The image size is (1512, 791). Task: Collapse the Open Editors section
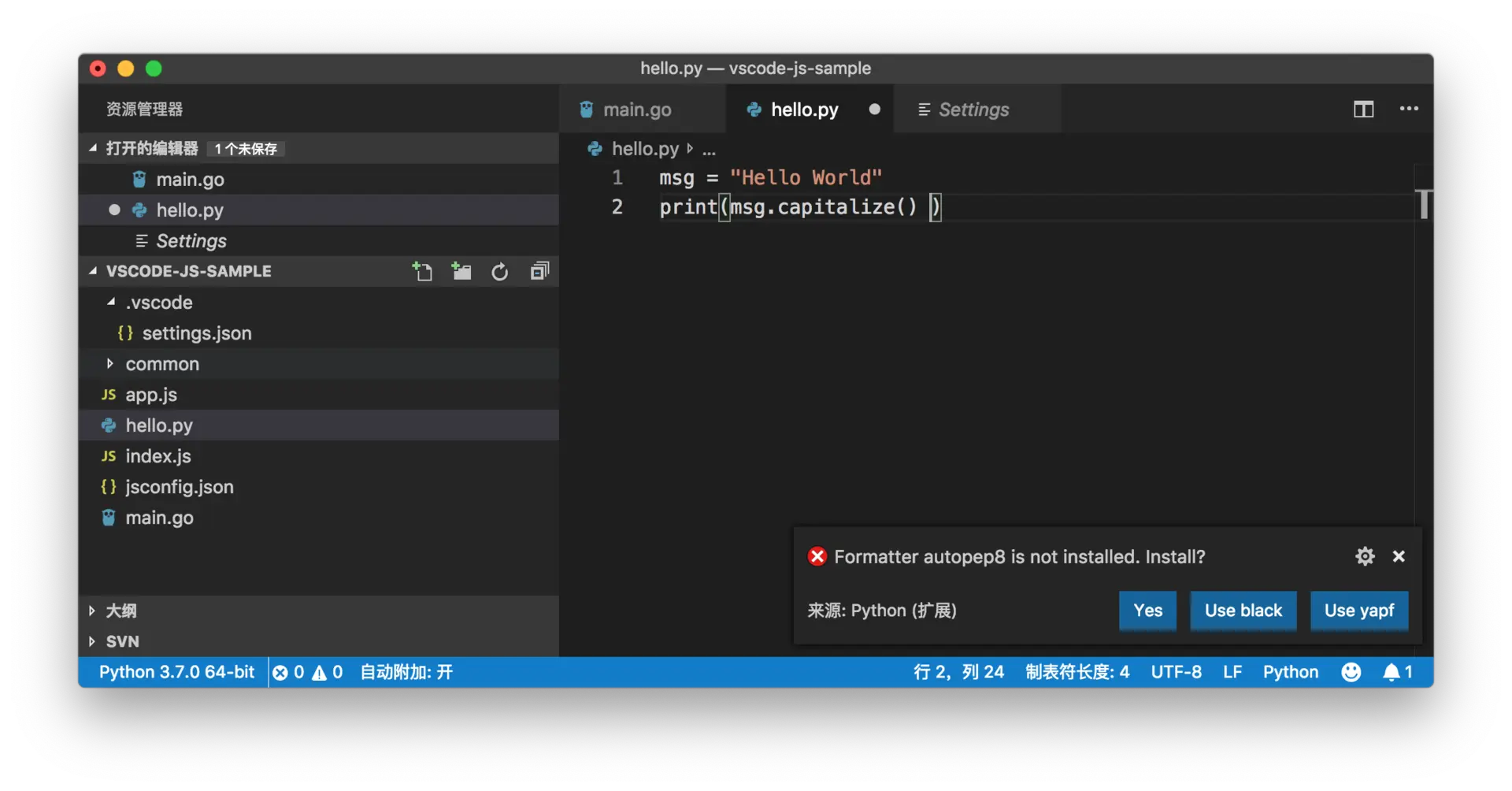click(93, 148)
